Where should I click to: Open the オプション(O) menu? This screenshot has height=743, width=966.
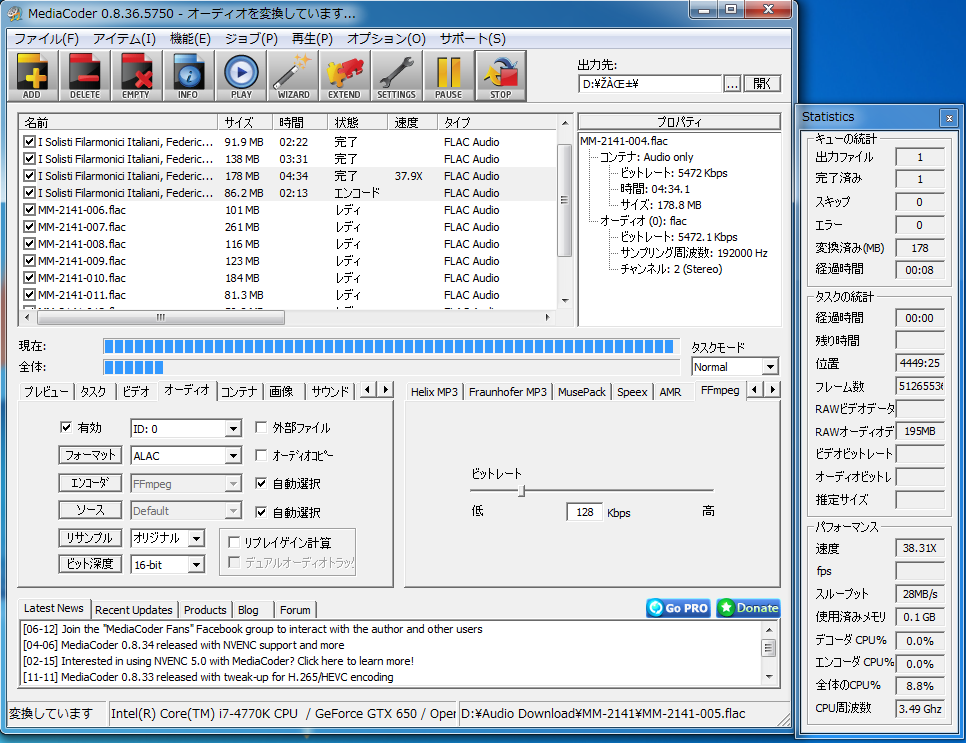click(386, 39)
